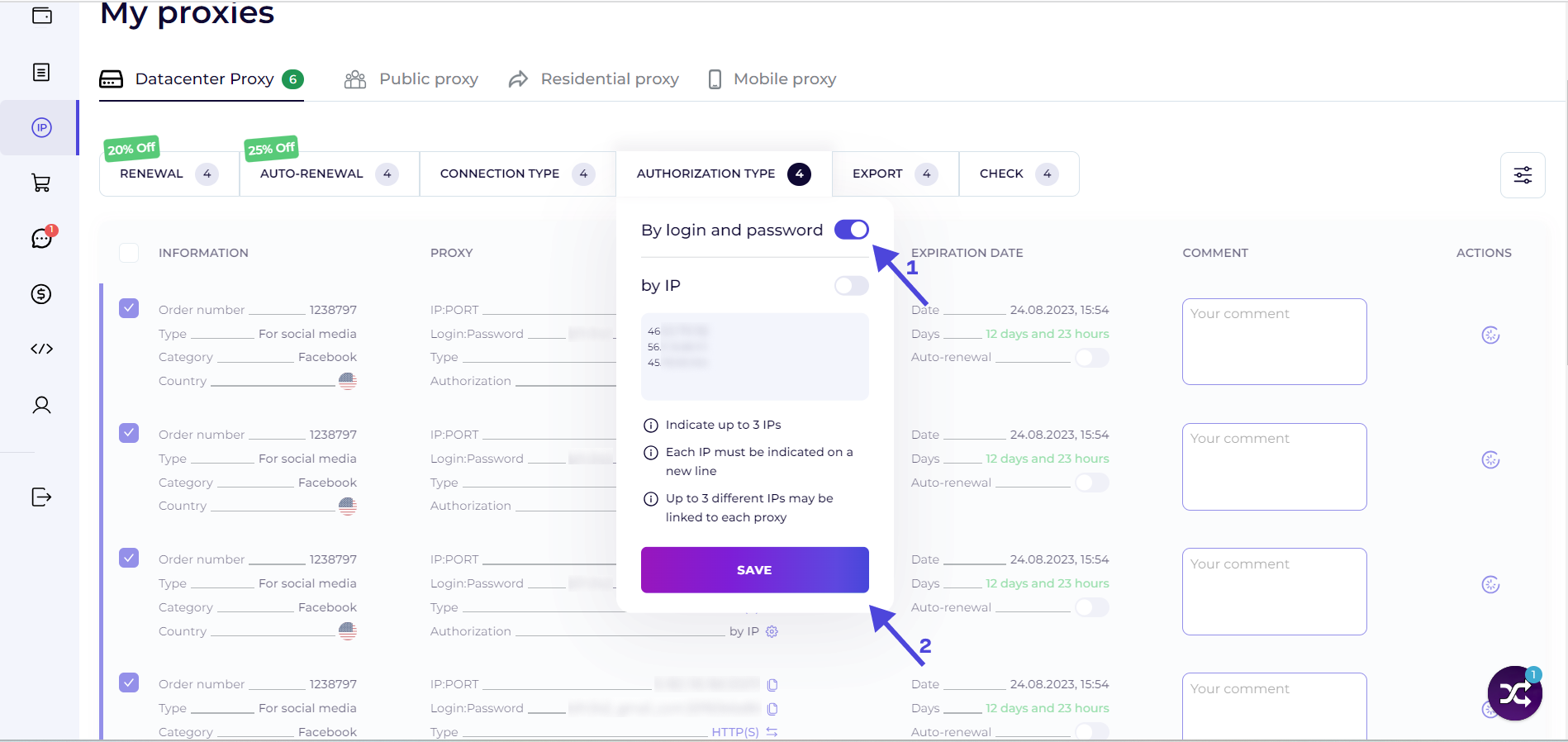
Task: Open the chat messages icon with notification
Action: [x=41, y=238]
